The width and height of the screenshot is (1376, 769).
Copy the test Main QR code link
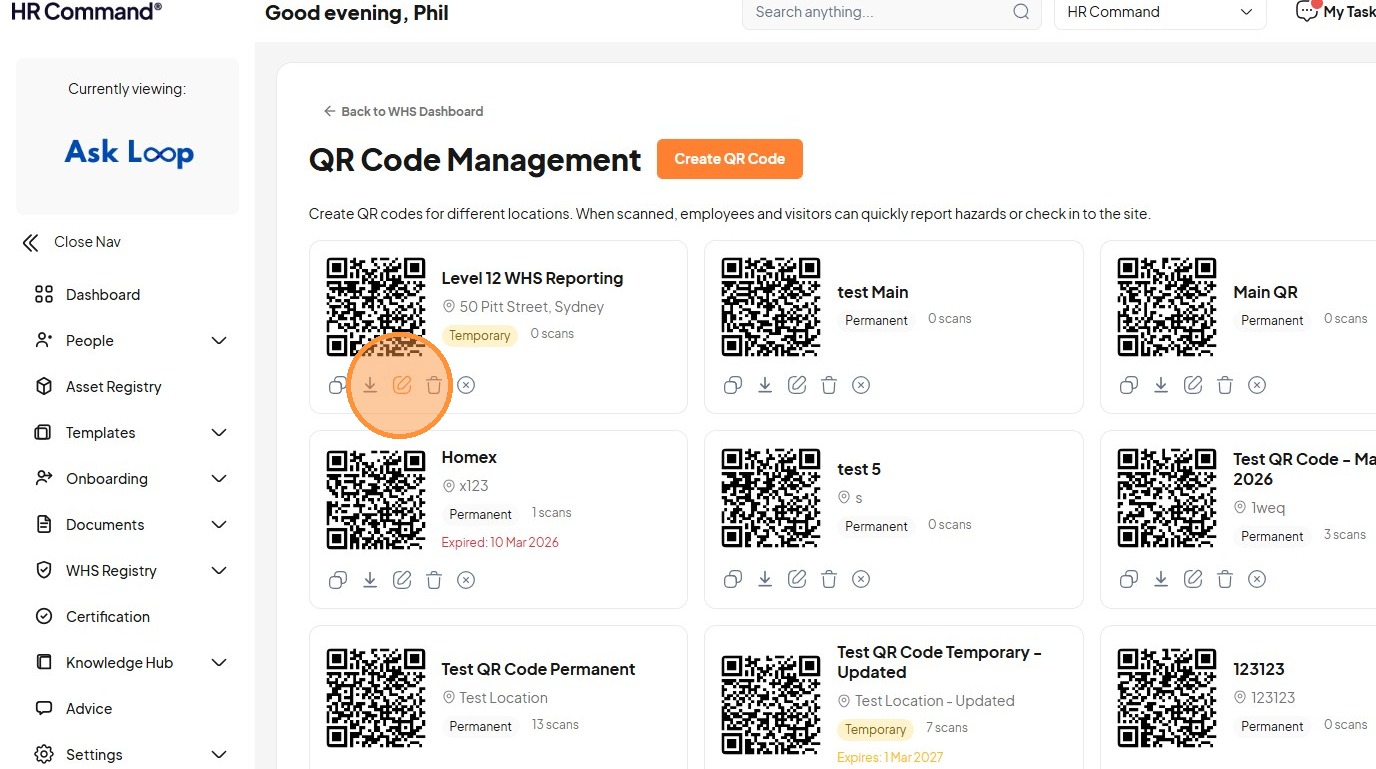click(x=733, y=385)
